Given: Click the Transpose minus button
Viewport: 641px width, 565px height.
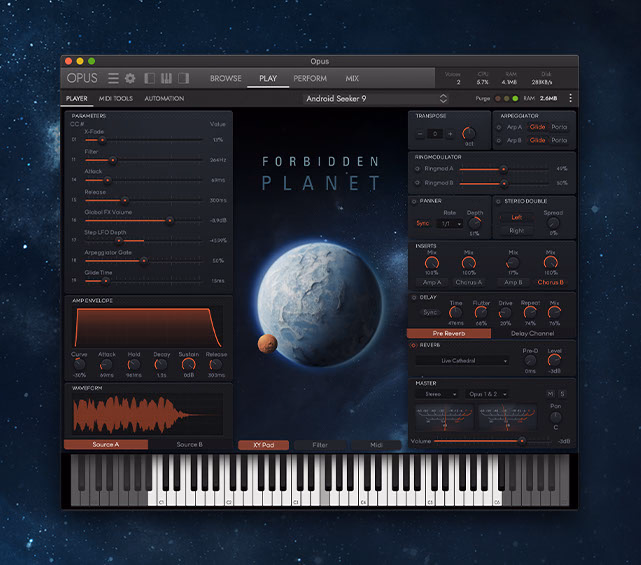Looking at the screenshot, I should pos(420,134).
